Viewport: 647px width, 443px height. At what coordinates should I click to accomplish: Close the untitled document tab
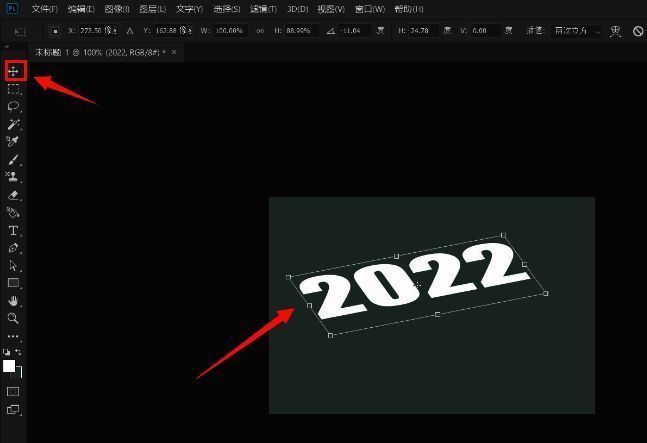(x=174, y=52)
